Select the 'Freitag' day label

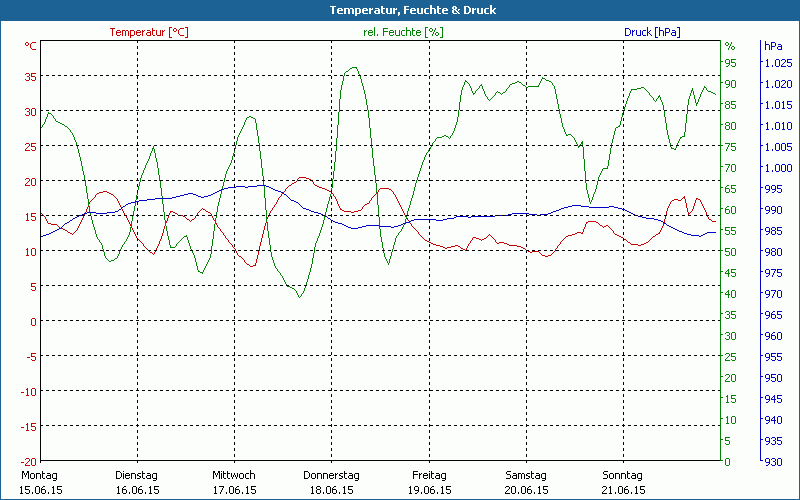click(429, 475)
